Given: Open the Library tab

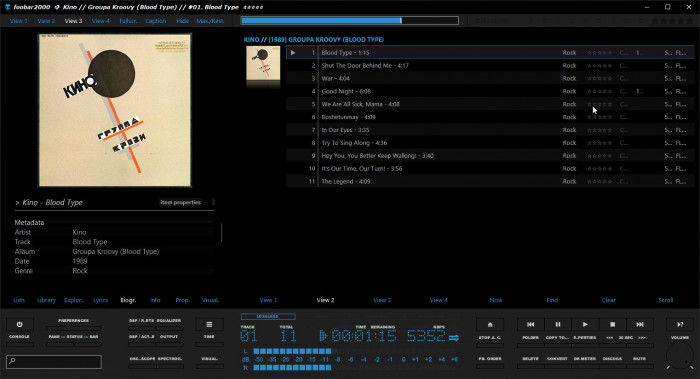Looking at the screenshot, I should (46, 300).
